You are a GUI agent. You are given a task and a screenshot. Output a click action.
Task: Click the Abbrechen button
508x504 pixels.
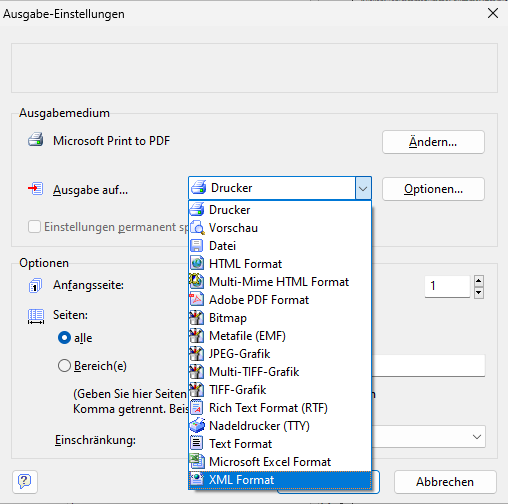[x=445, y=482]
